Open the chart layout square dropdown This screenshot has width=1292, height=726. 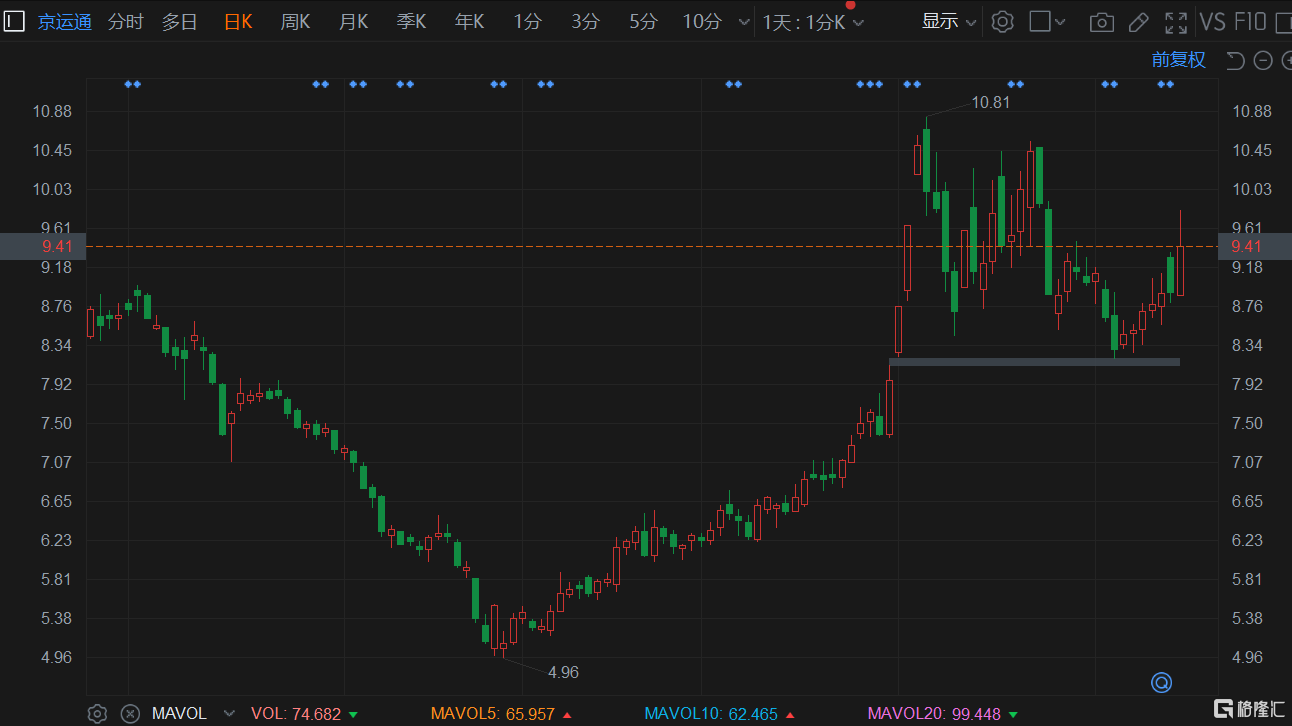click(x=1047, y=22)
